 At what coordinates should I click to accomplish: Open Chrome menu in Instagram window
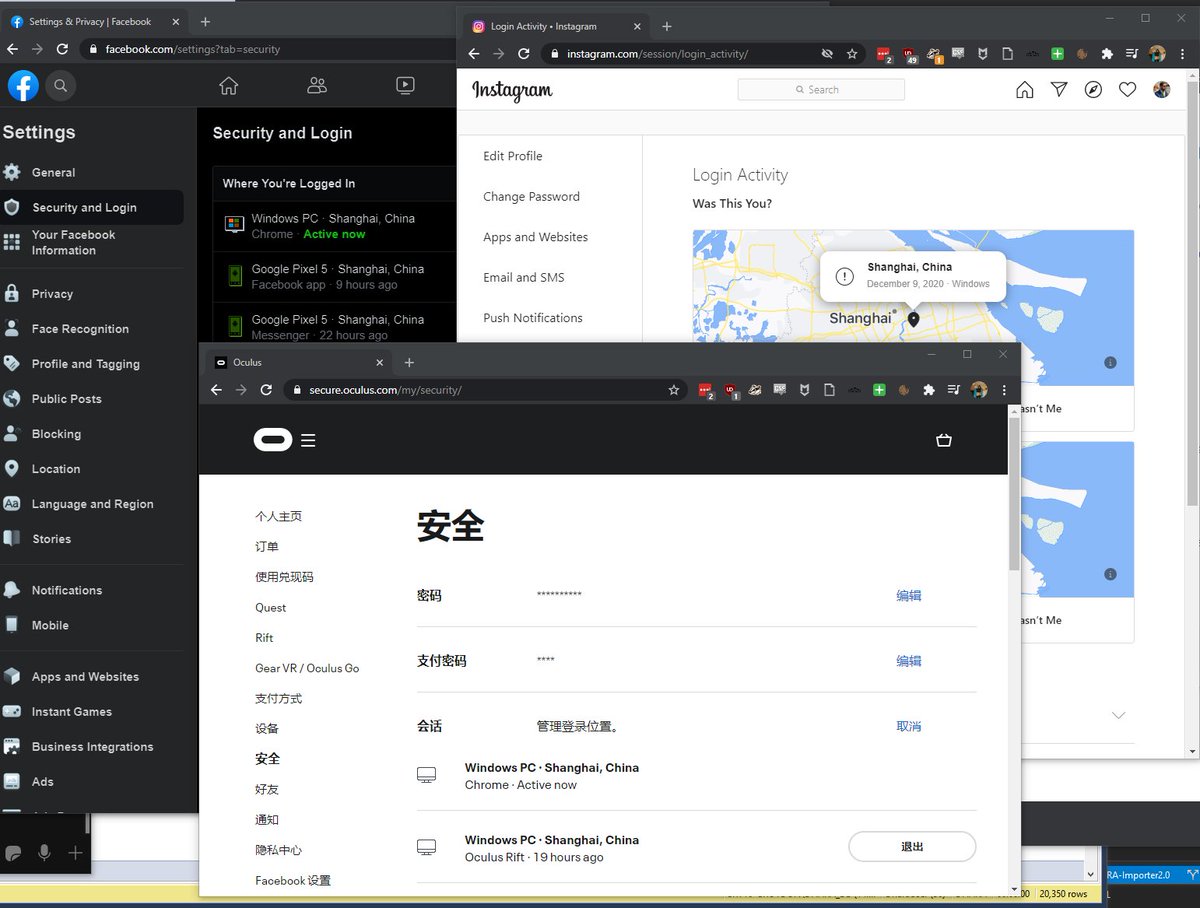click(x=1183, y=54)
